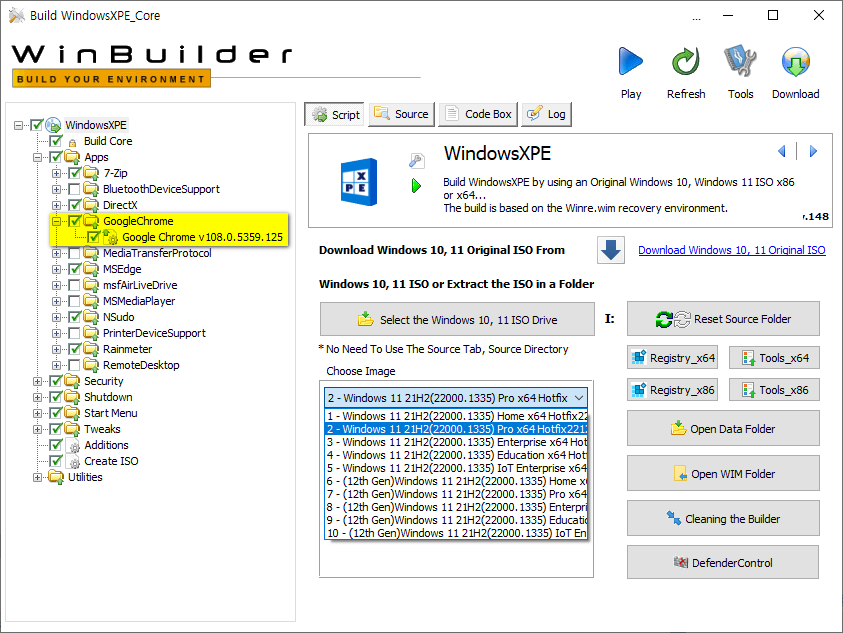
Task: Enable the RemoteDesktop checkbox
Action: coord(75,365)
